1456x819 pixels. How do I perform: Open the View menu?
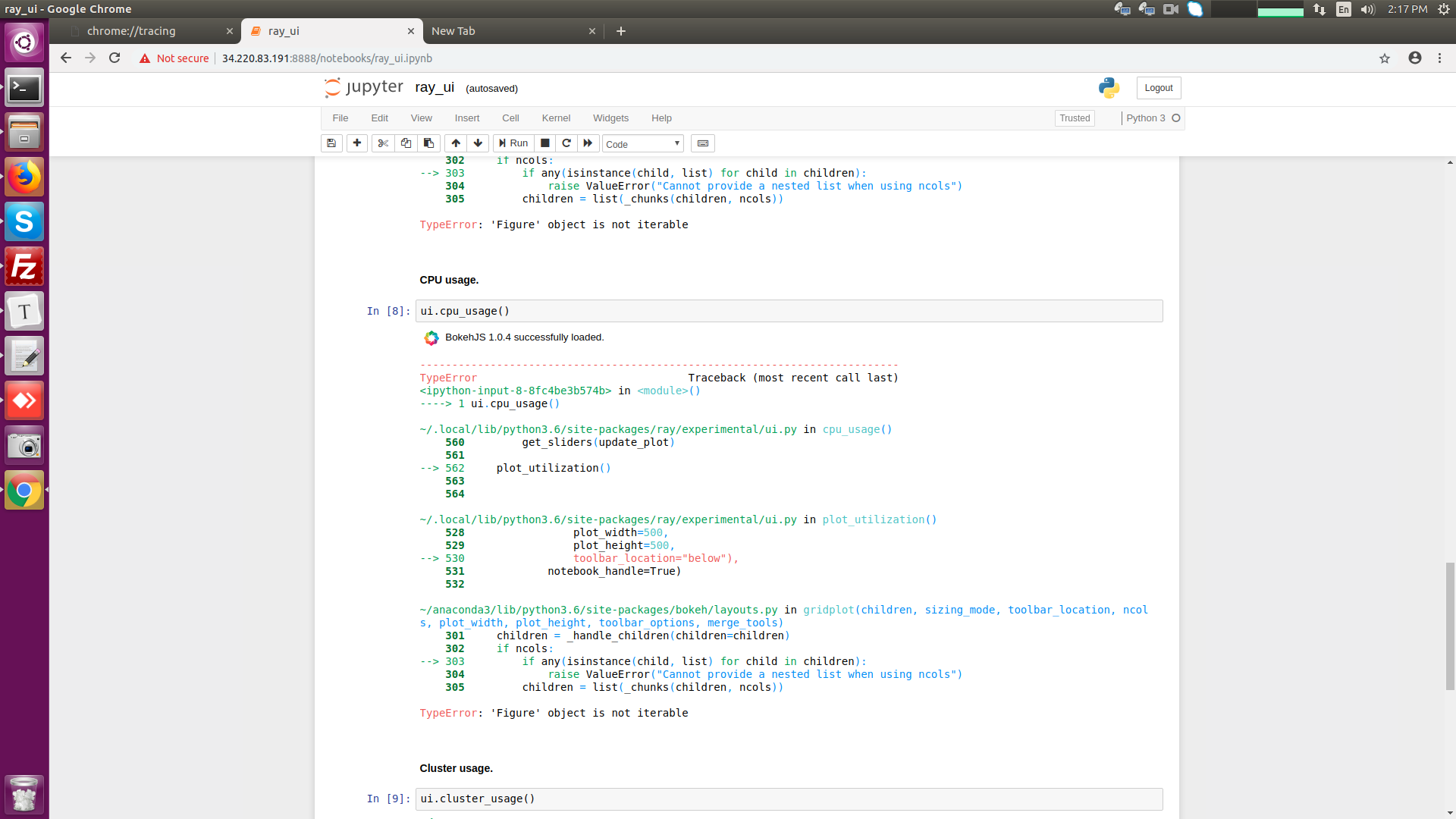click(x=422, y=118)
